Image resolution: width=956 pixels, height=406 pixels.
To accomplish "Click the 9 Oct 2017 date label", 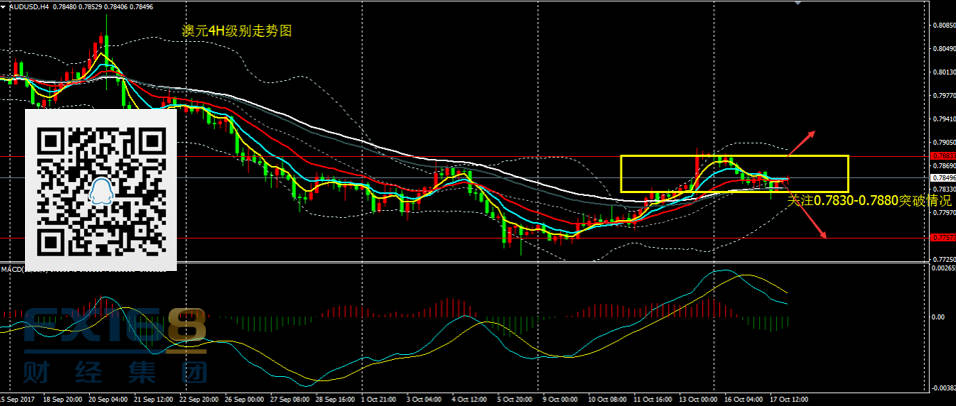I will pos(556,398).
